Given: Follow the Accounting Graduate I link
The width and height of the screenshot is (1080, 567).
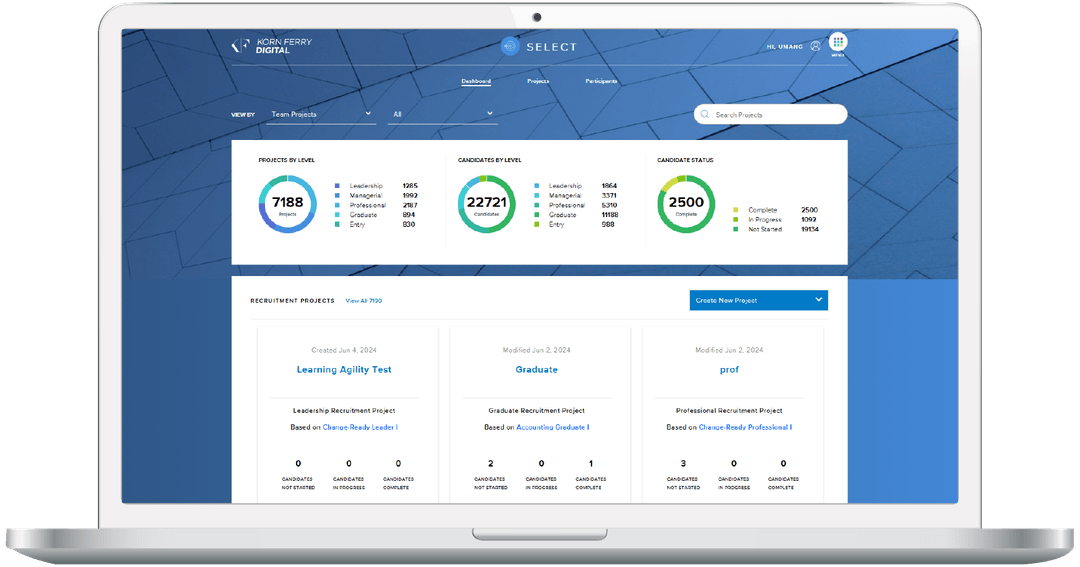Looking at the screenshot, I should pos(553,427).
